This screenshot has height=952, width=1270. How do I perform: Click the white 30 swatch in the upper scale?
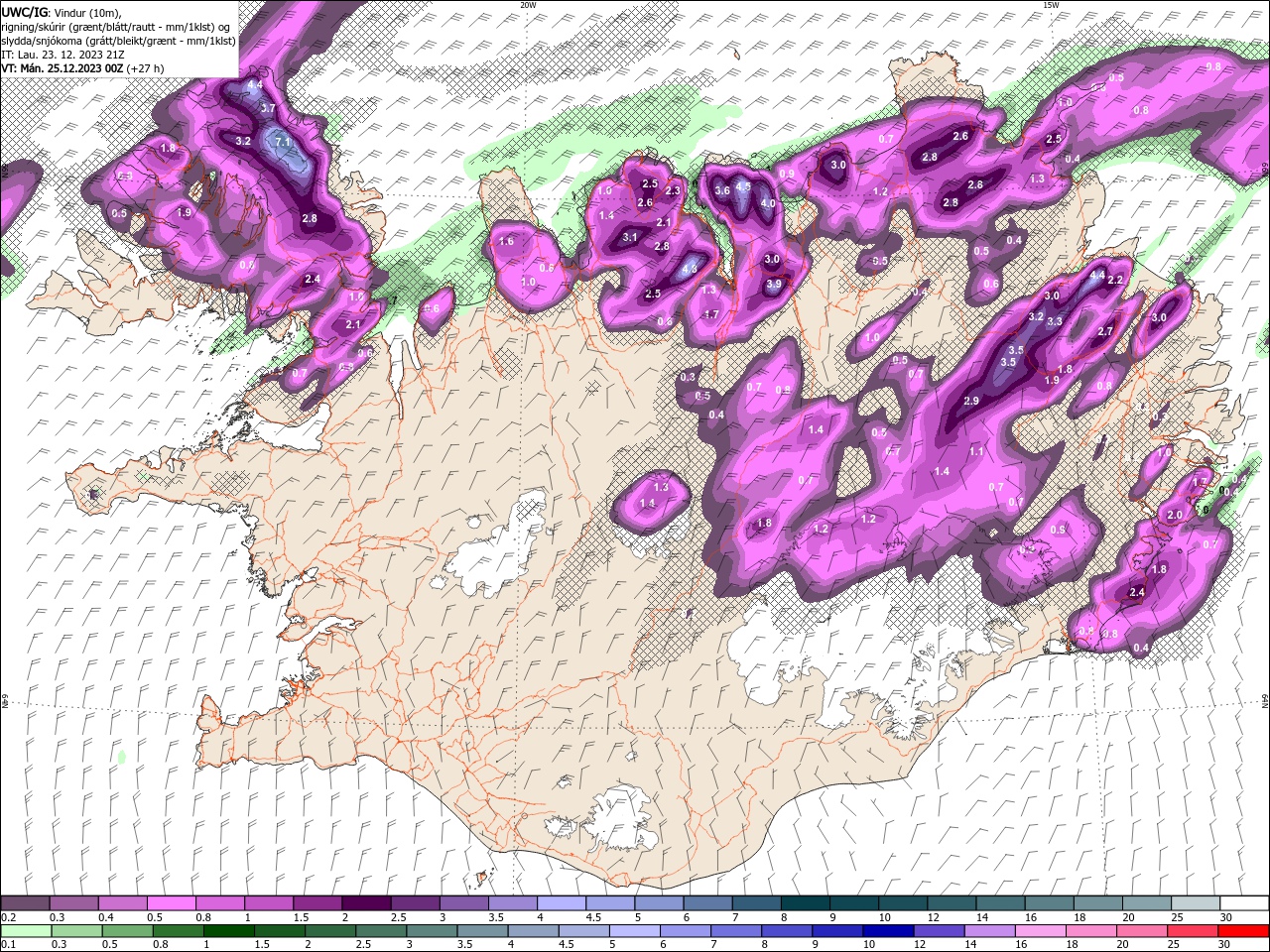(1244, 902)
